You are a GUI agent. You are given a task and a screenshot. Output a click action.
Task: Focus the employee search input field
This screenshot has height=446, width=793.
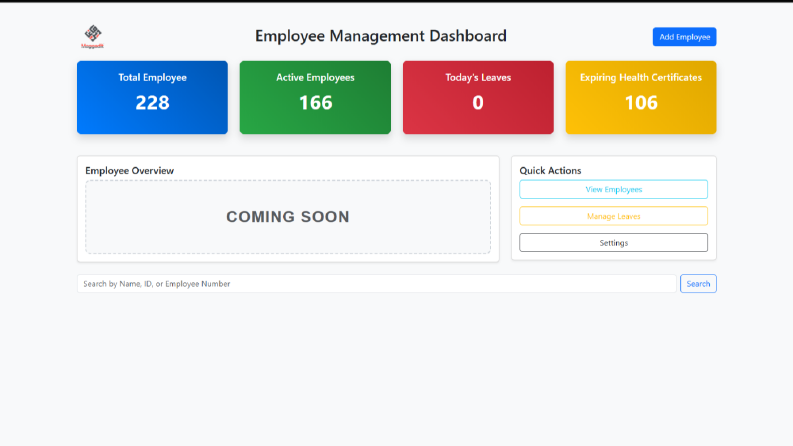(377, 284)
